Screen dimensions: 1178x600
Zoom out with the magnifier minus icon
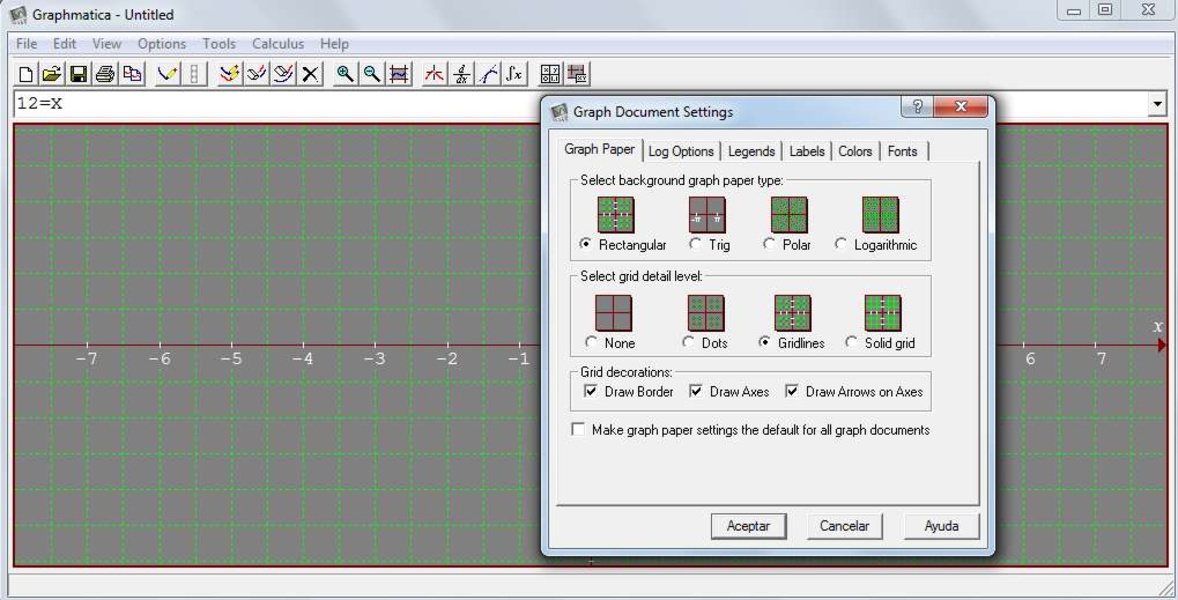(x=372, y=74)
